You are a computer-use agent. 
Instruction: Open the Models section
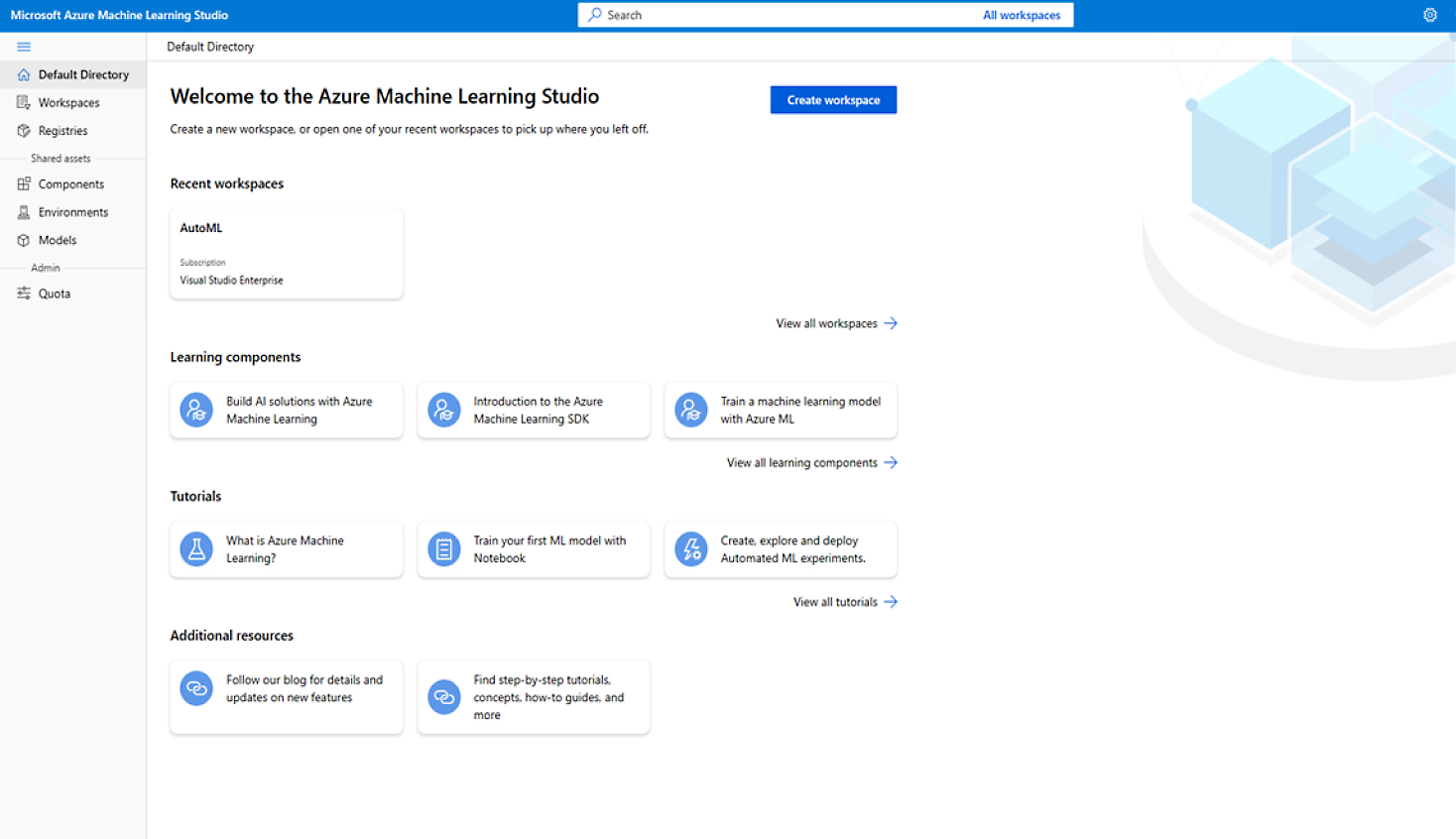coord(56,240)
